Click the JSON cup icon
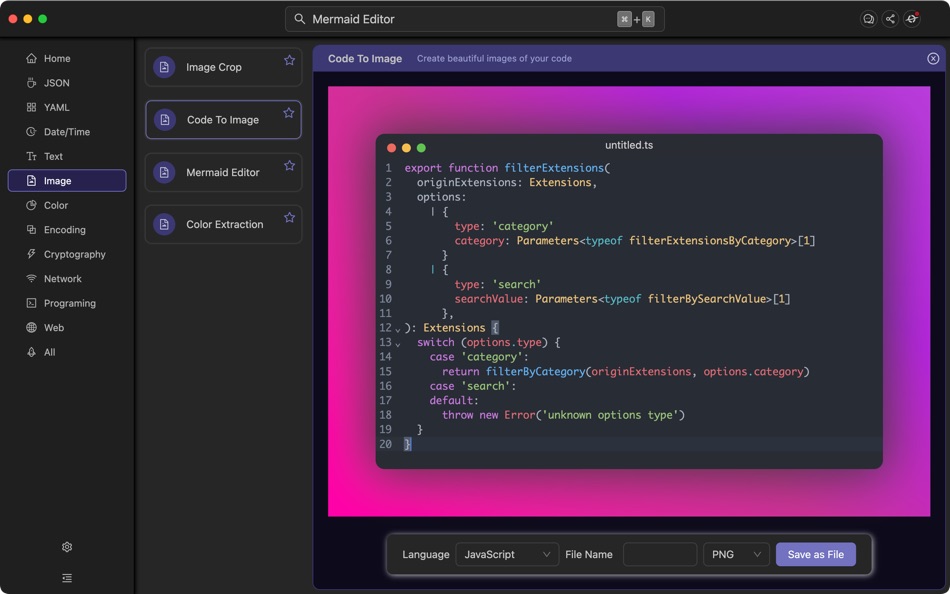Viewport: 950px width, 594px height. click(x=32, y=83)
